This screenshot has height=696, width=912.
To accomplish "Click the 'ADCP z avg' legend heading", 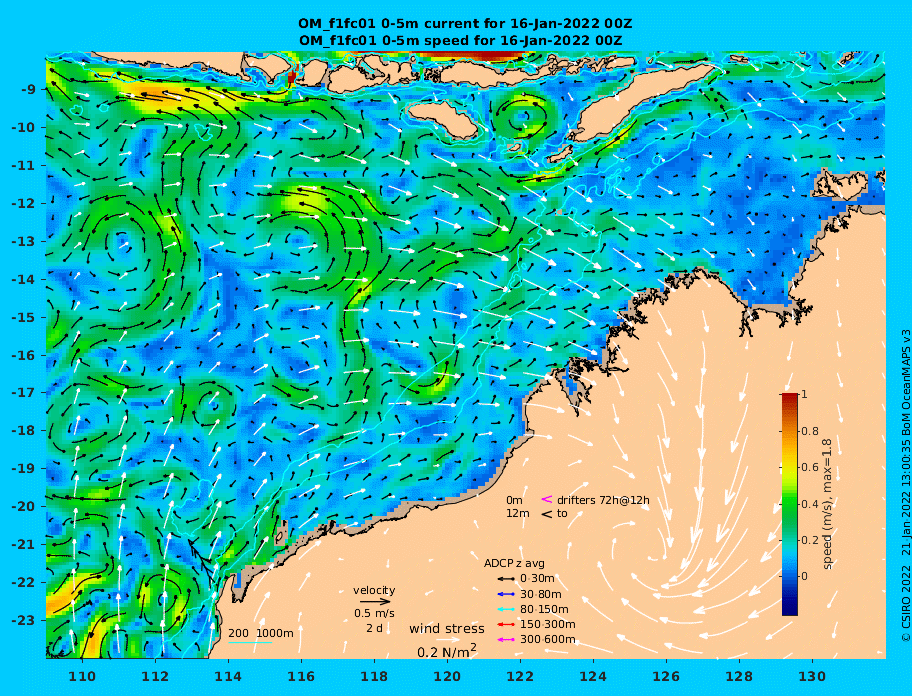I will [x=514, y=563].
